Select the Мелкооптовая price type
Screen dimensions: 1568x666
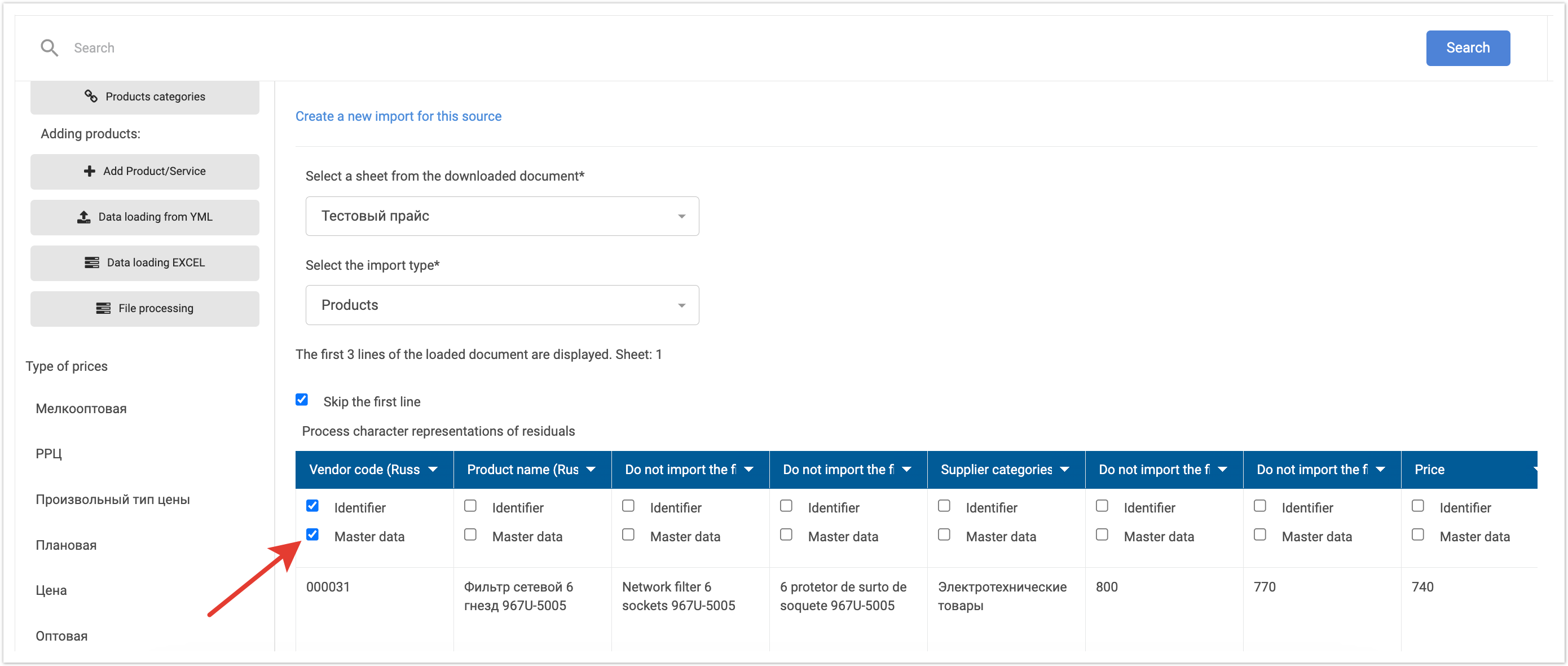coord(81,408)
